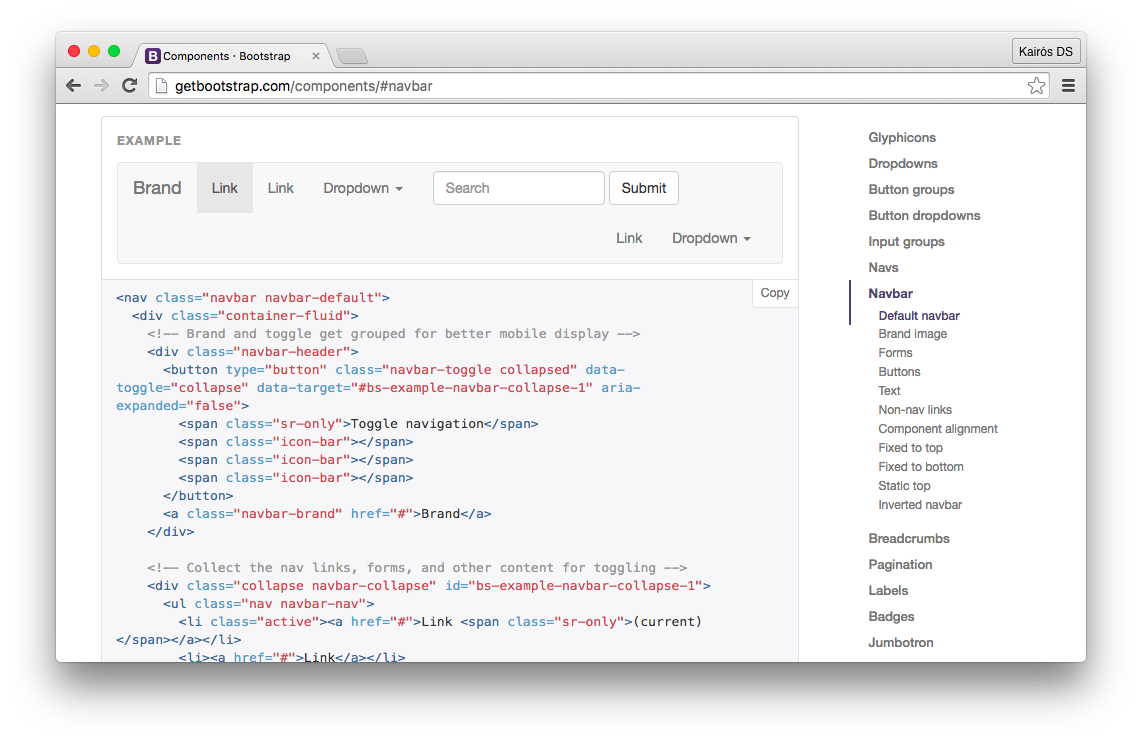Image resolution: width=1142 pixels, height=742 pixels.
Task: Click the EXAMPLE label text
Action: tap(149, 141)
